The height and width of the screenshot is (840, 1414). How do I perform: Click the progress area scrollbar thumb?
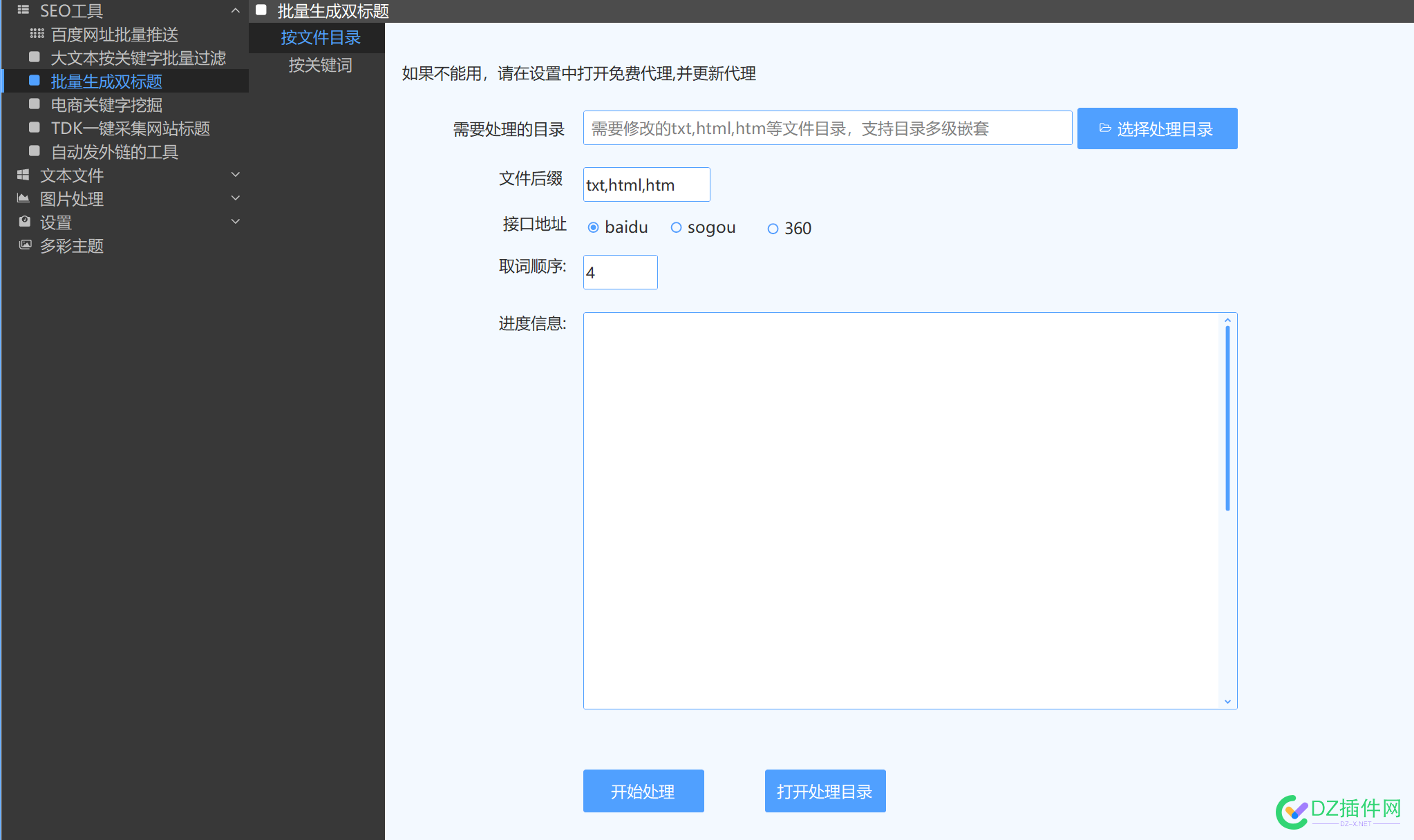coord(1227,418)
